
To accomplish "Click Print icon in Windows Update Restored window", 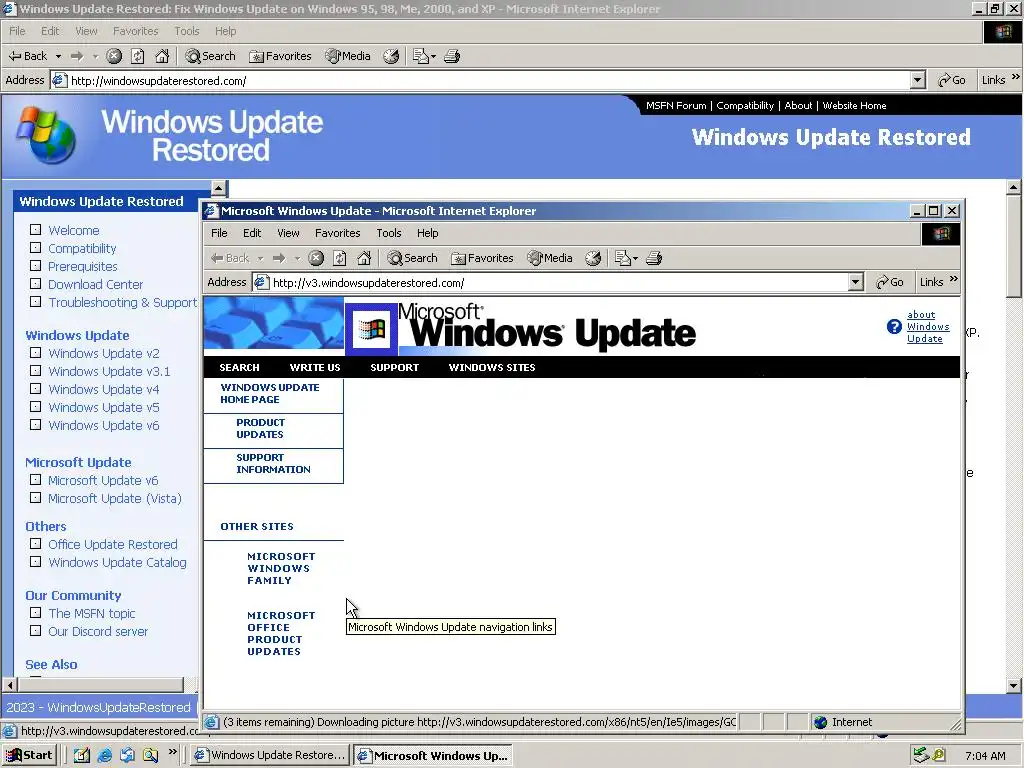I will [x=452, y=56].
